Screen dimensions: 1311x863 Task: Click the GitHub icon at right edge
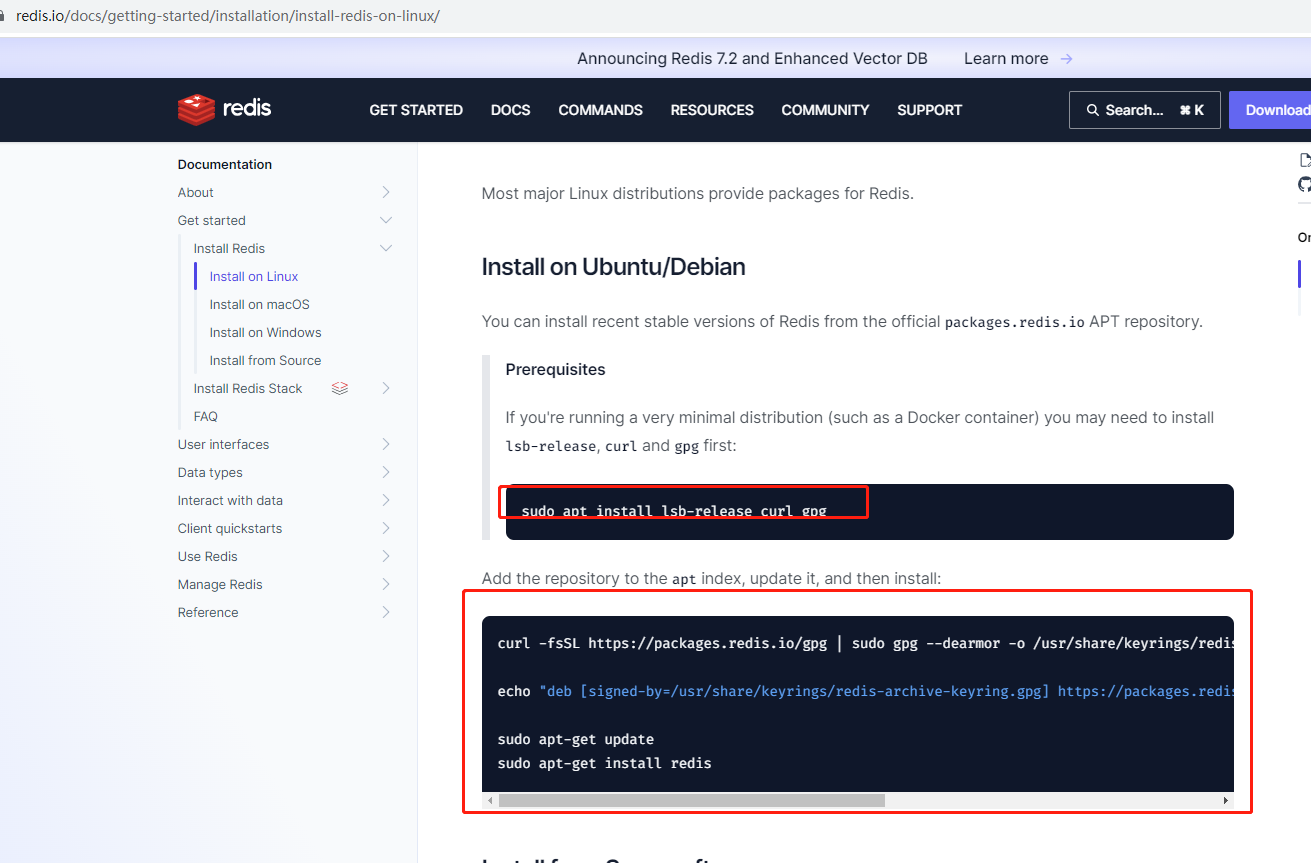(1305, 185)
